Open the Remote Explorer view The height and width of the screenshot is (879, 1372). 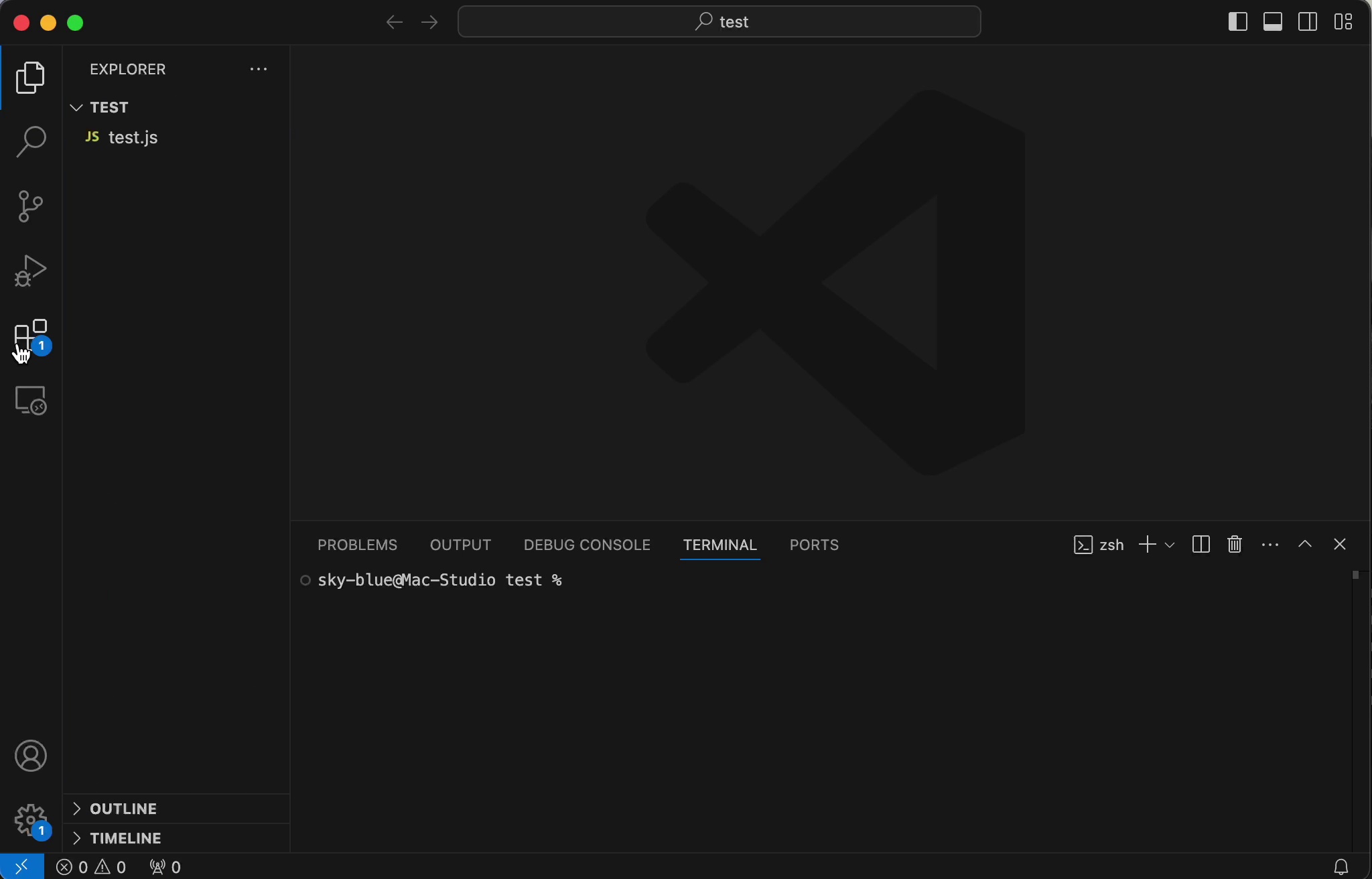tap(31, 401)
